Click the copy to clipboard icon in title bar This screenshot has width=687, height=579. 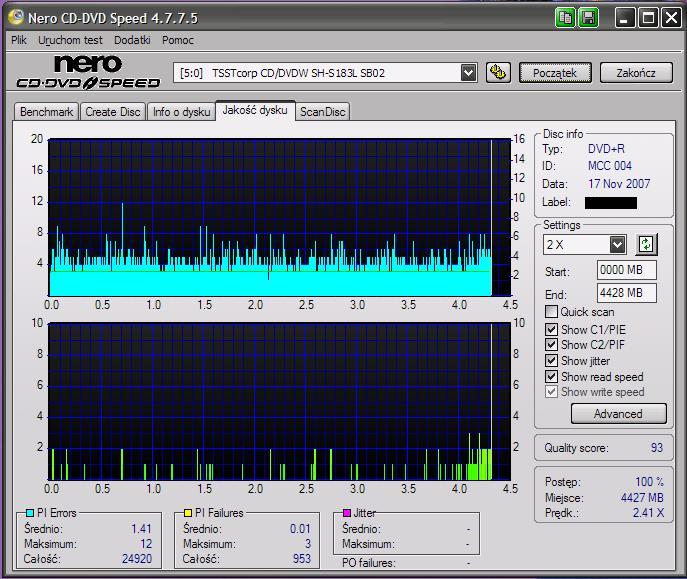[x=567, y=17]
